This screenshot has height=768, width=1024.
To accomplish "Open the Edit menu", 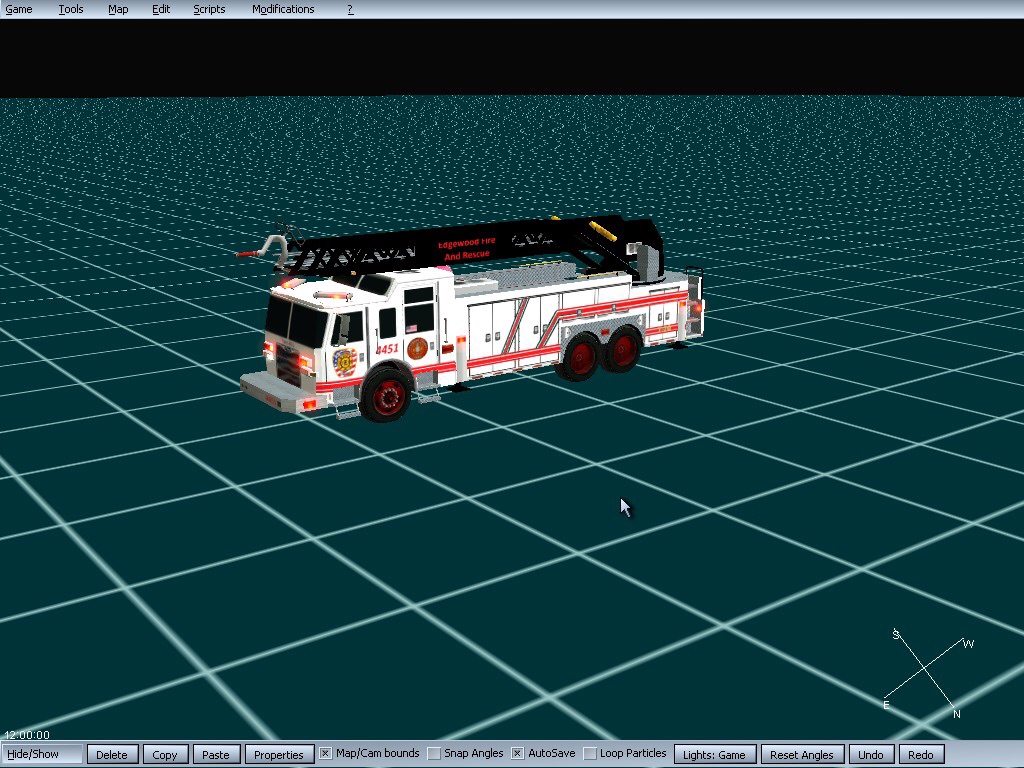I will pos(161,9).
